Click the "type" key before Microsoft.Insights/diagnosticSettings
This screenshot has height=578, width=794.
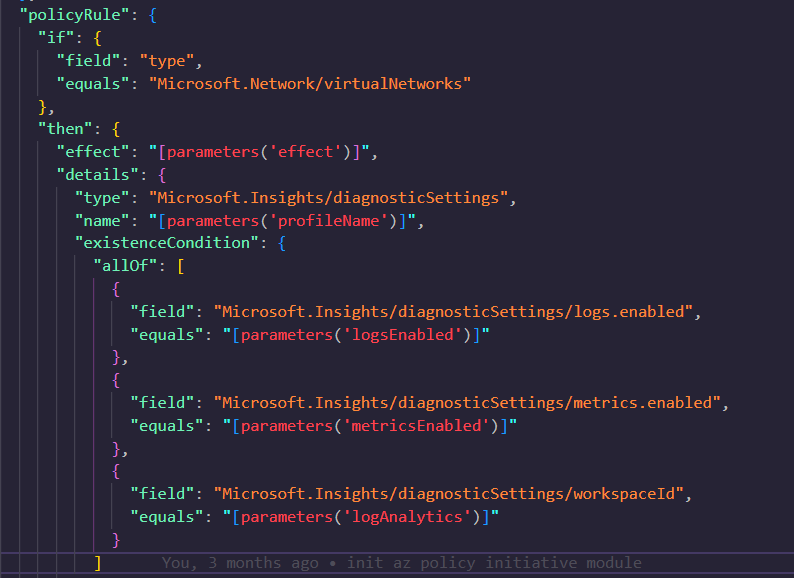click(102, 197)
